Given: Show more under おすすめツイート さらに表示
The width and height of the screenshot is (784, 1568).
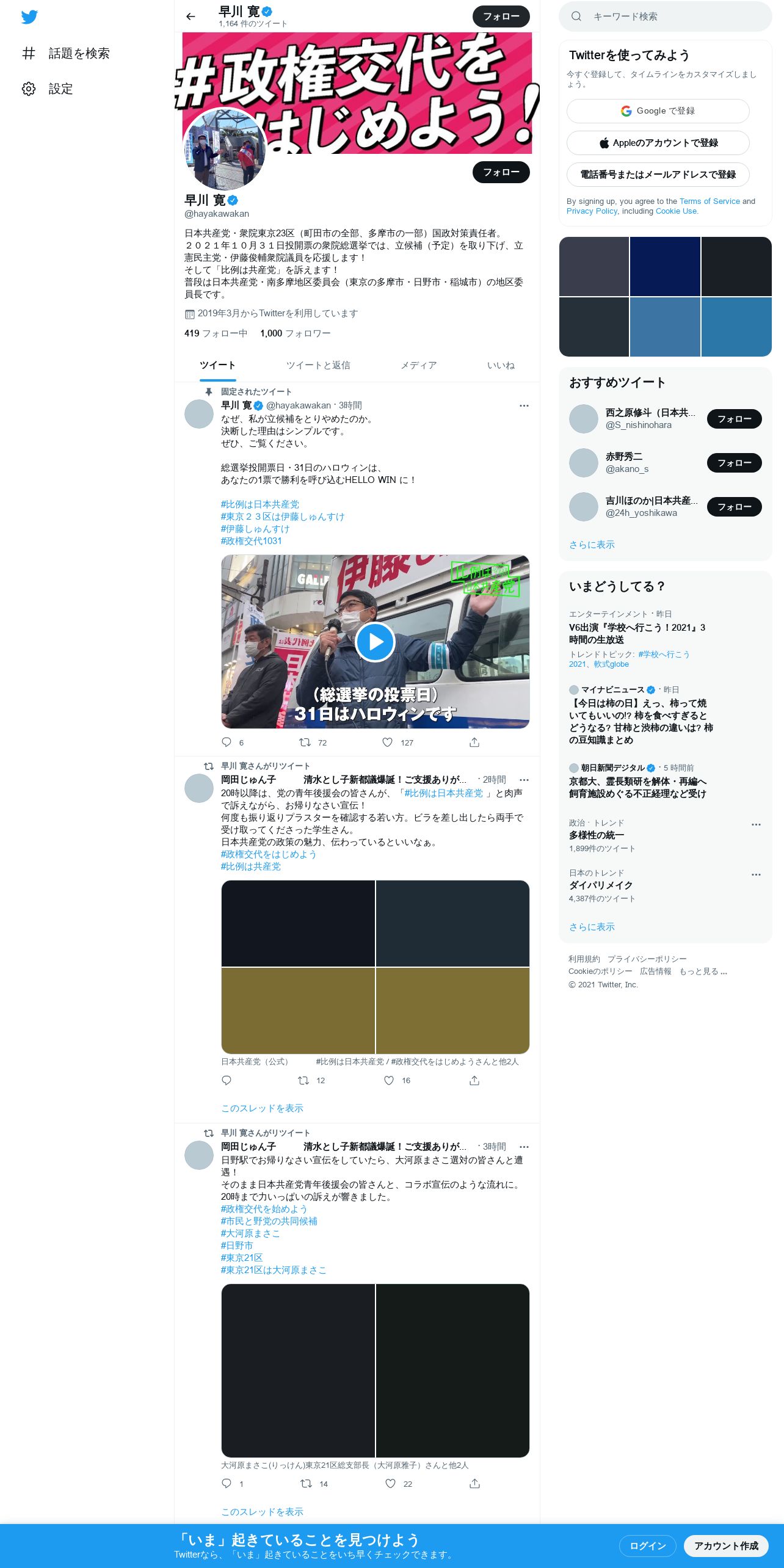Looking at the screenshot, I should [592, 544].
